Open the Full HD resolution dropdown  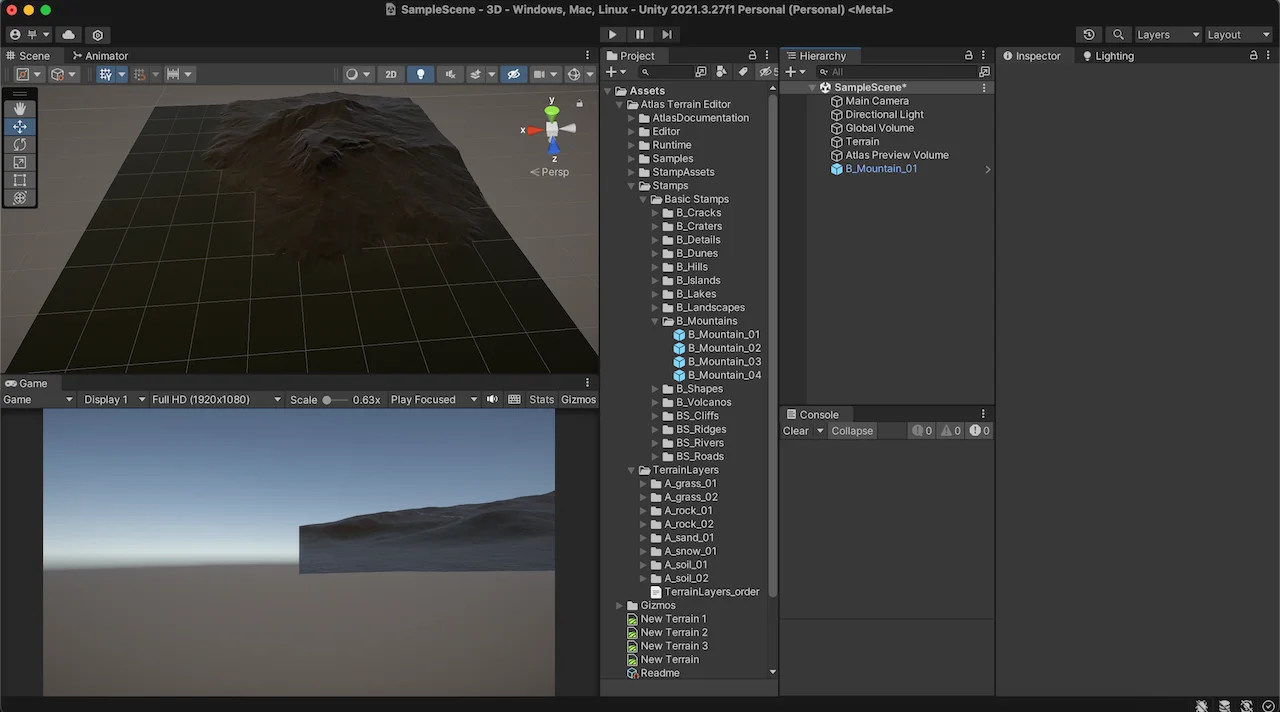click(x=217, y=400)
